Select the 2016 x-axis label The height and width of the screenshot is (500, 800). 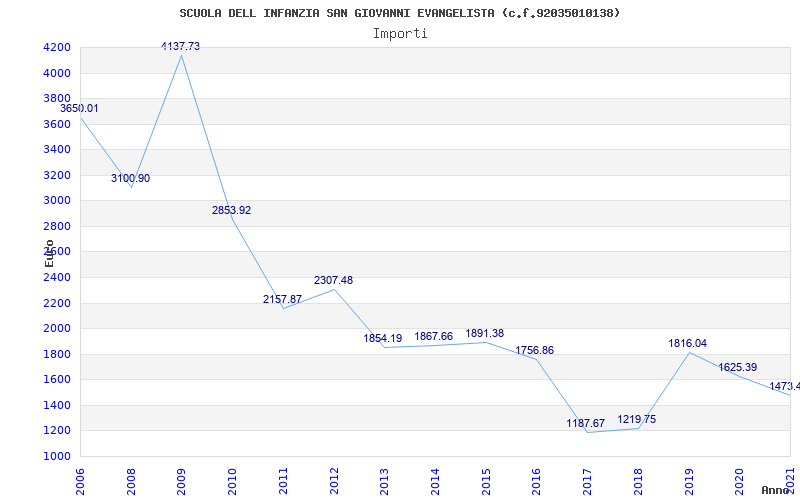point(536,481)
